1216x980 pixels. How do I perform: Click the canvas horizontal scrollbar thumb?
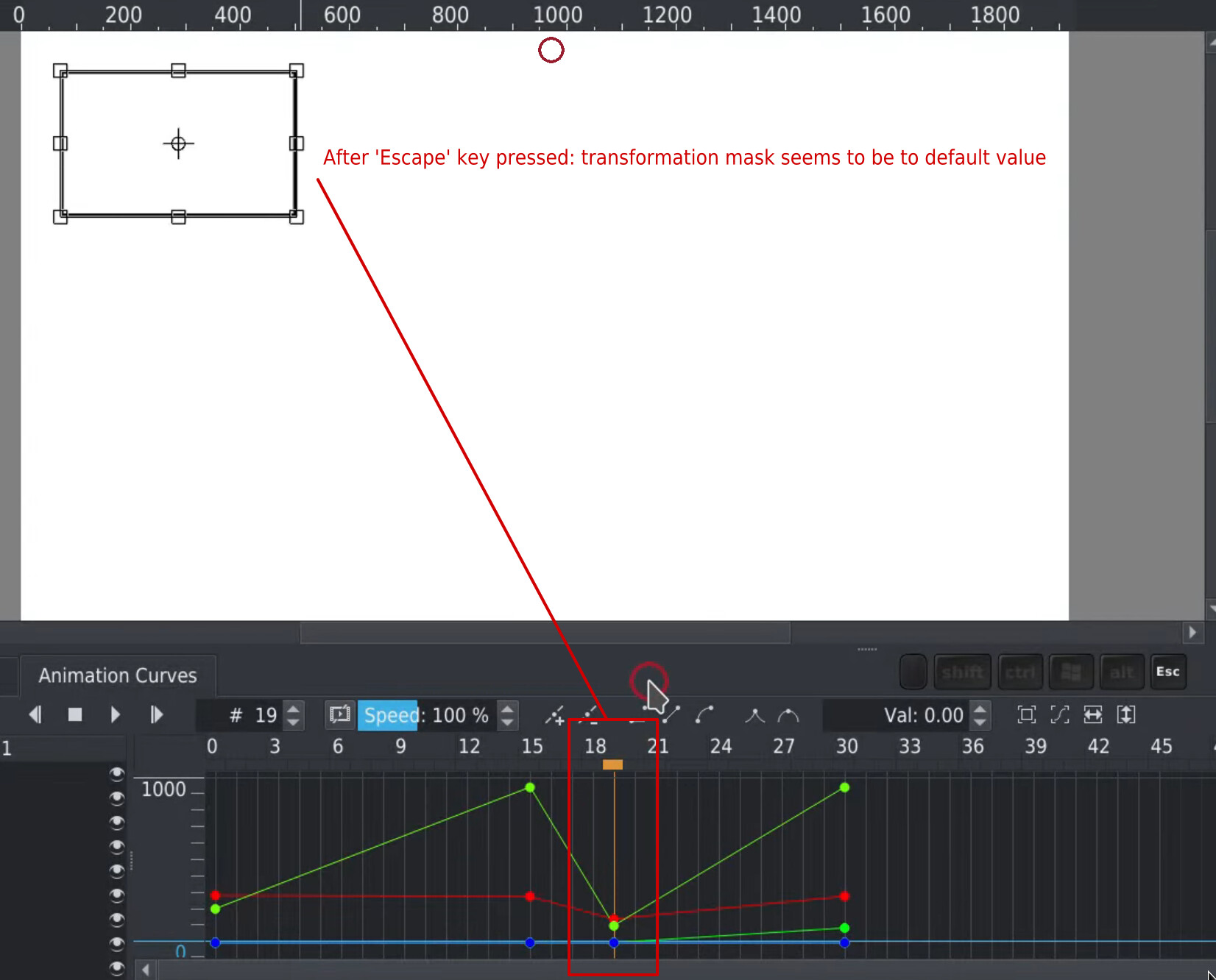545,632
